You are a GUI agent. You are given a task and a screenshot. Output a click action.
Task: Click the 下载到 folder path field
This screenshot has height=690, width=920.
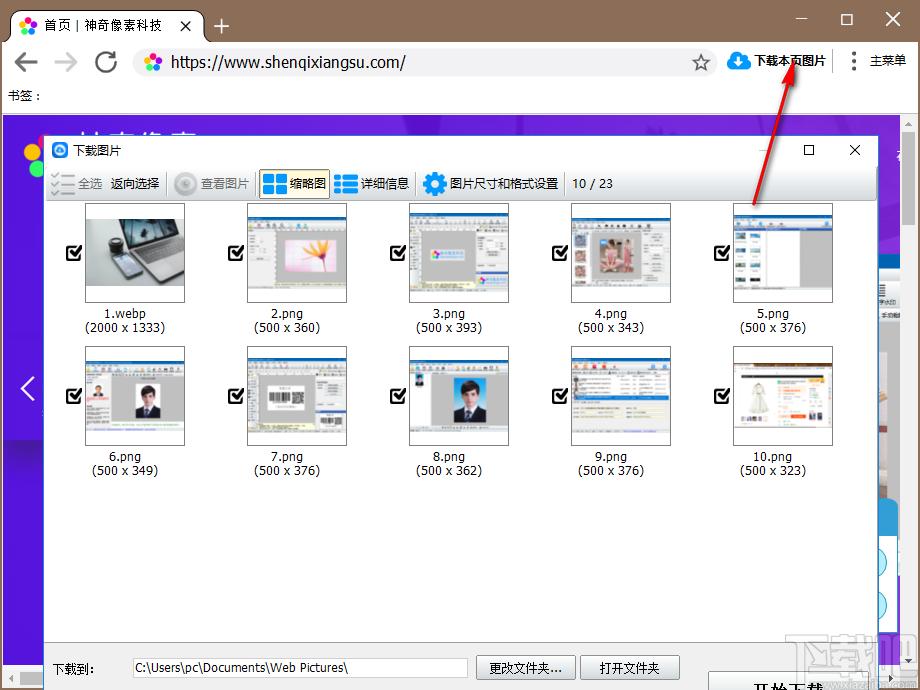[300, 668]
